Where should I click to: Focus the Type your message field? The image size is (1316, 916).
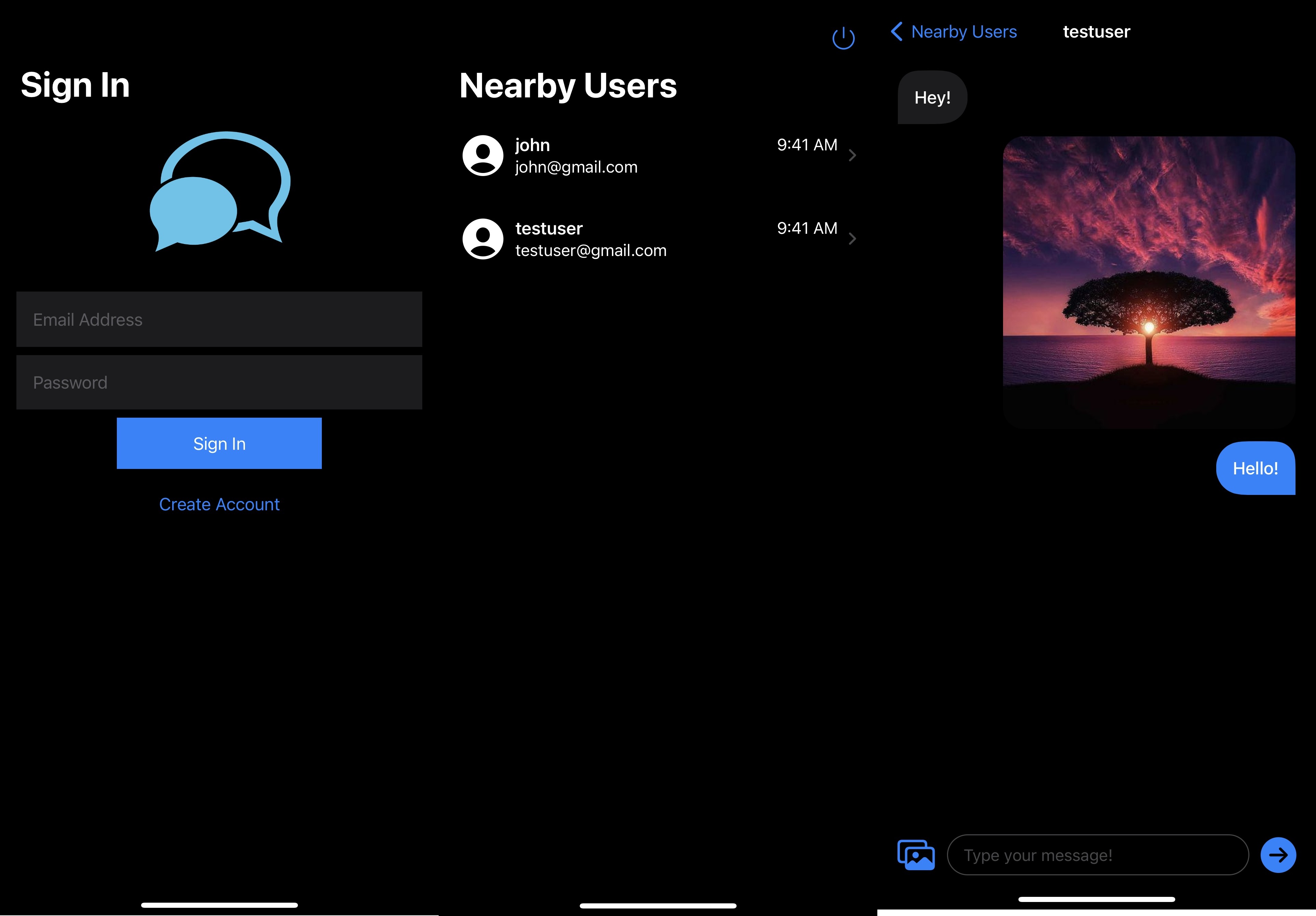coord(1098,854)
